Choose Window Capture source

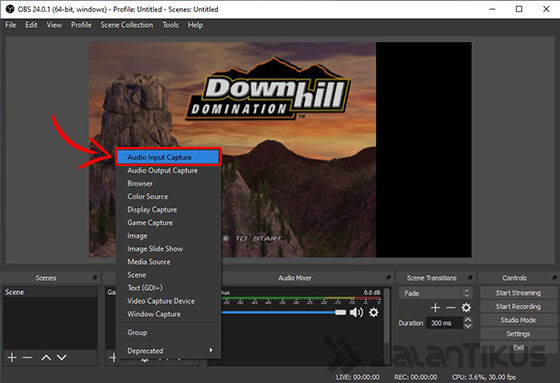(x=168, y=314)
